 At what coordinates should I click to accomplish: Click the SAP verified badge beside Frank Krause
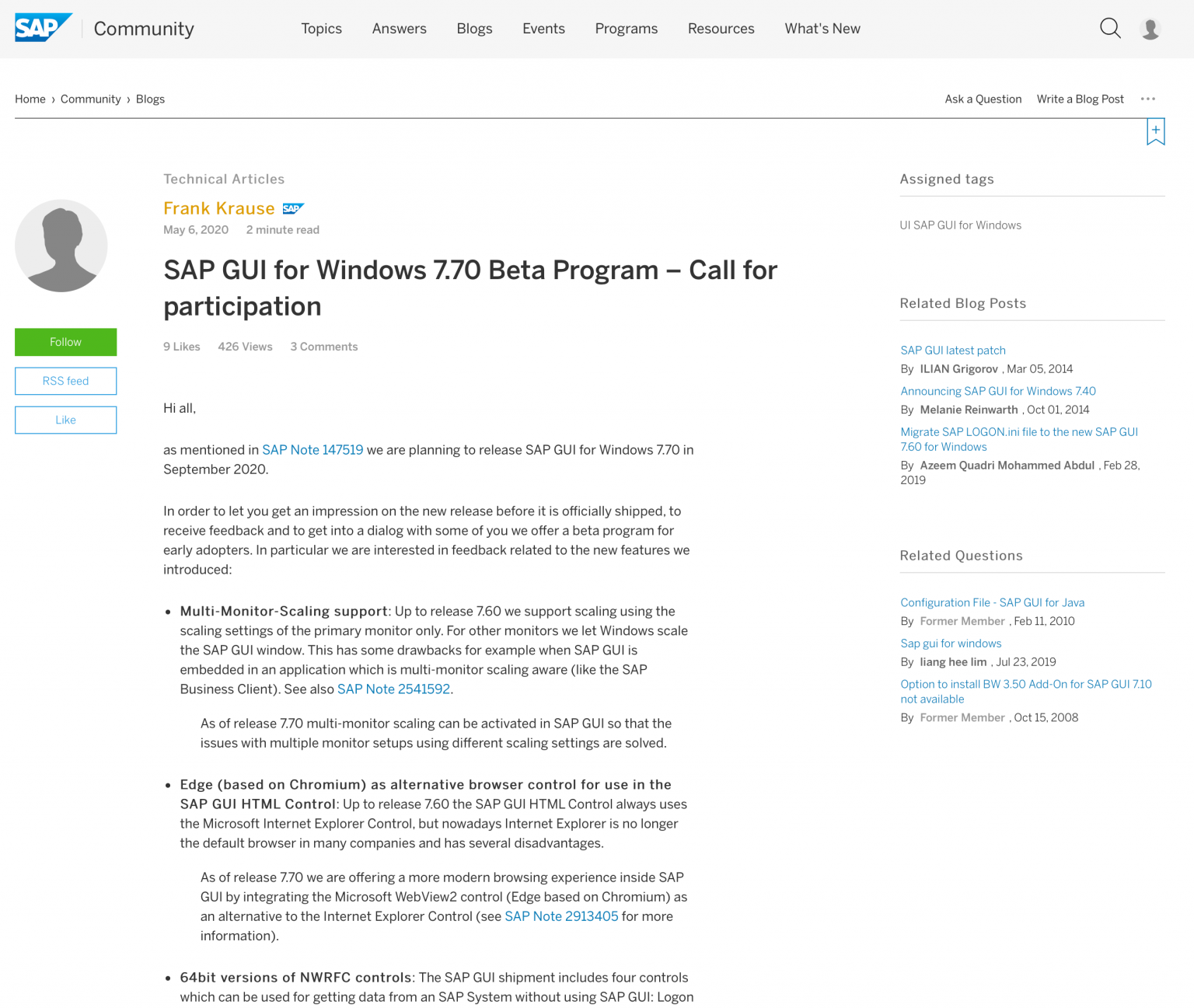click(293, 208)
